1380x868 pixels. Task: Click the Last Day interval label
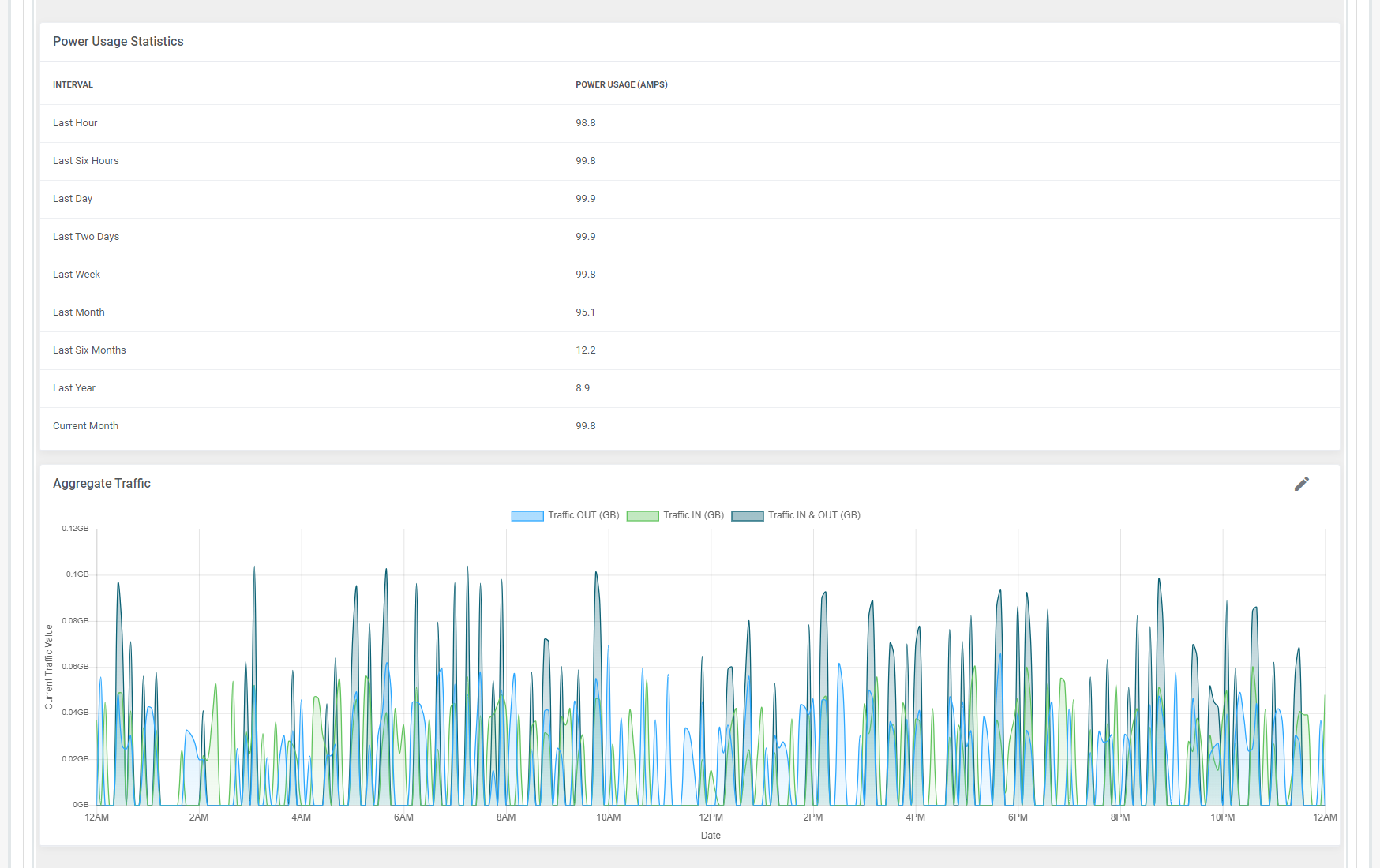(73, 199)
